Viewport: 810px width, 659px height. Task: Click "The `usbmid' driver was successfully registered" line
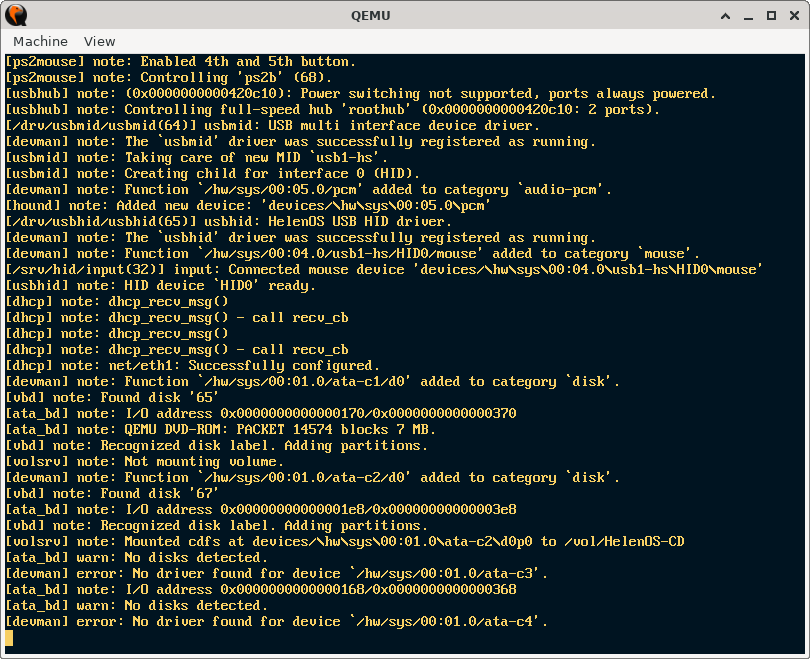click(x=301, y=142)
